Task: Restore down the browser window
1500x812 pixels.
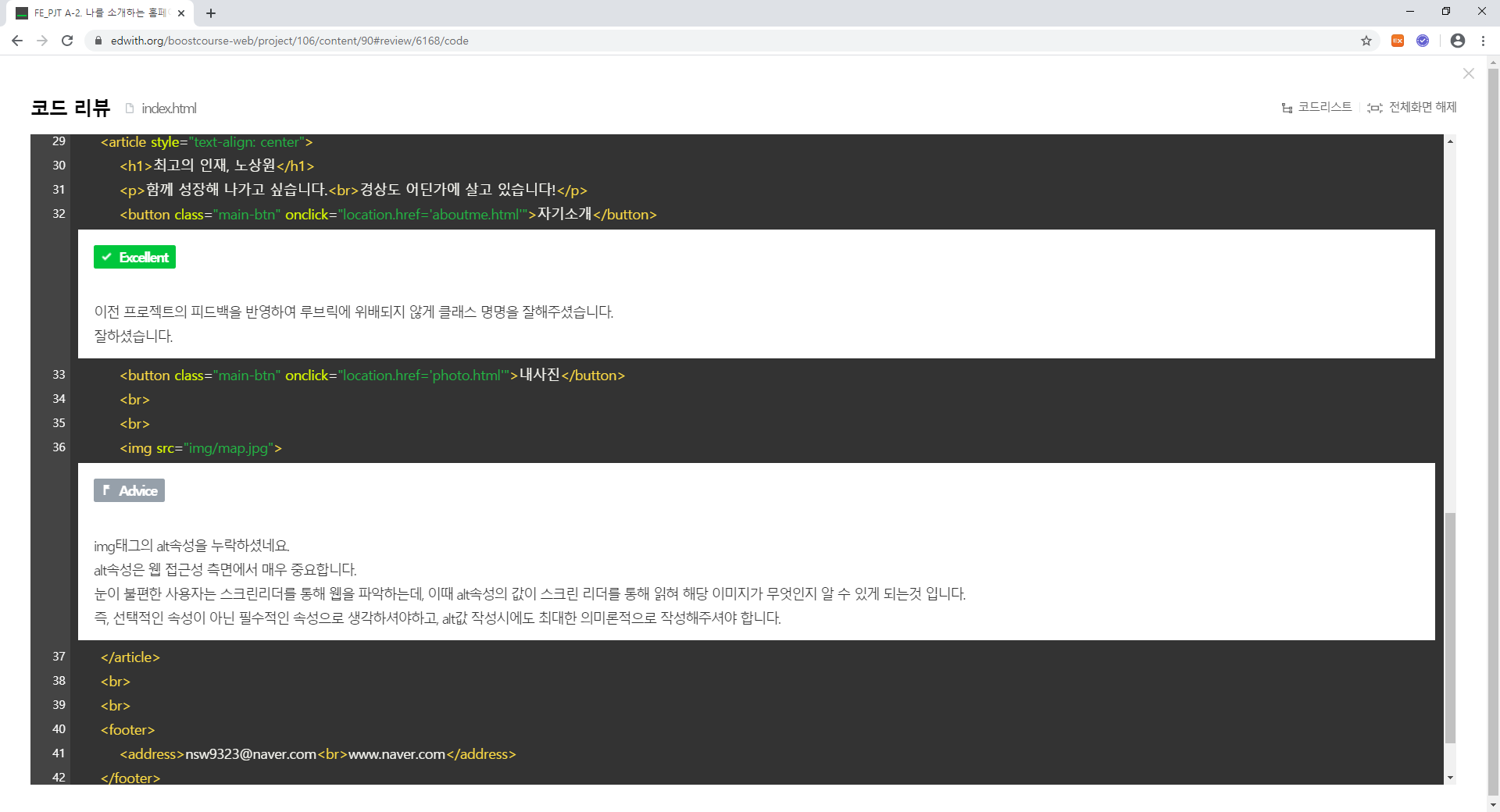Action: [1446, 11]
